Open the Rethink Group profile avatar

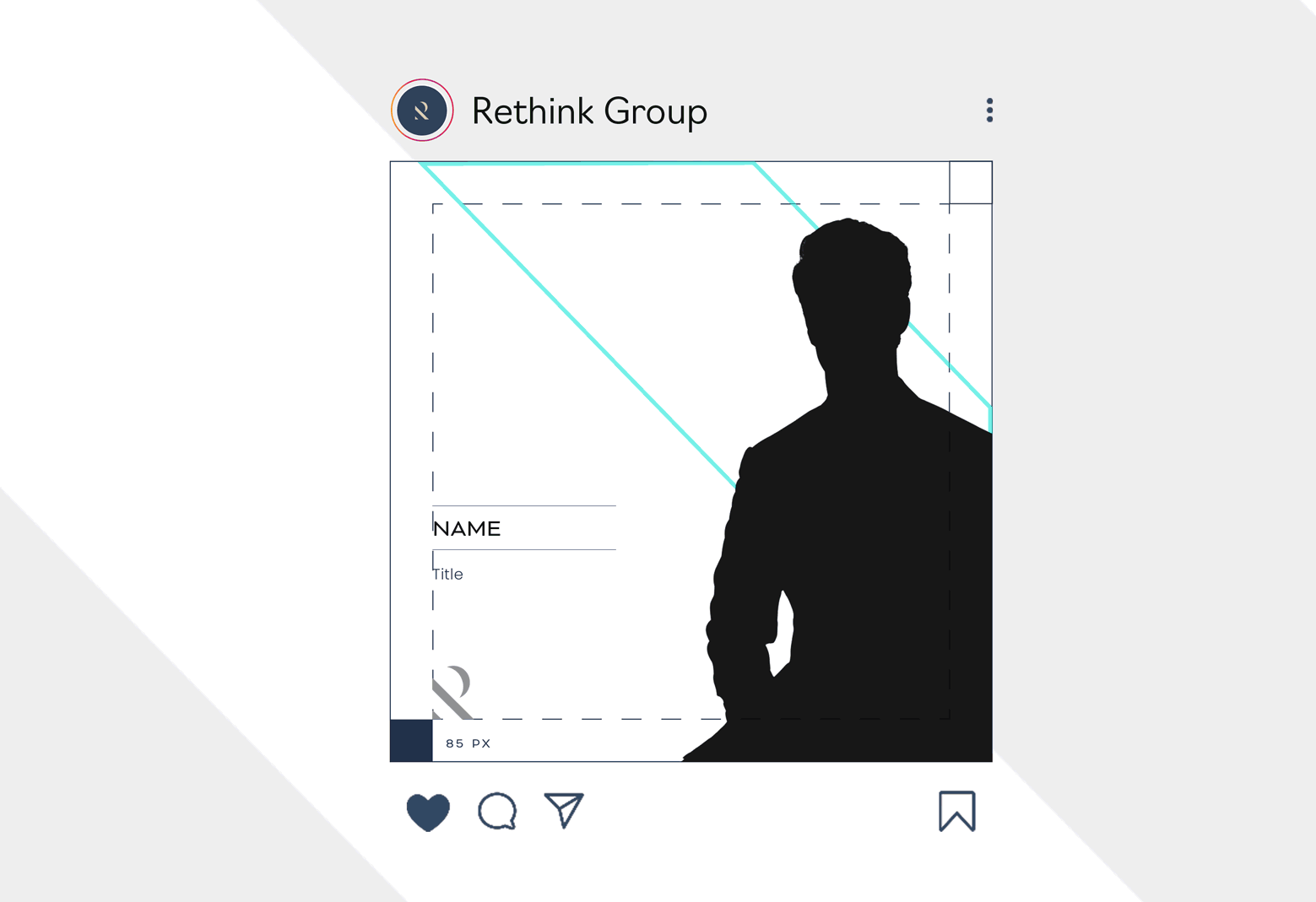pyautogui.click(x=422, y=110)
